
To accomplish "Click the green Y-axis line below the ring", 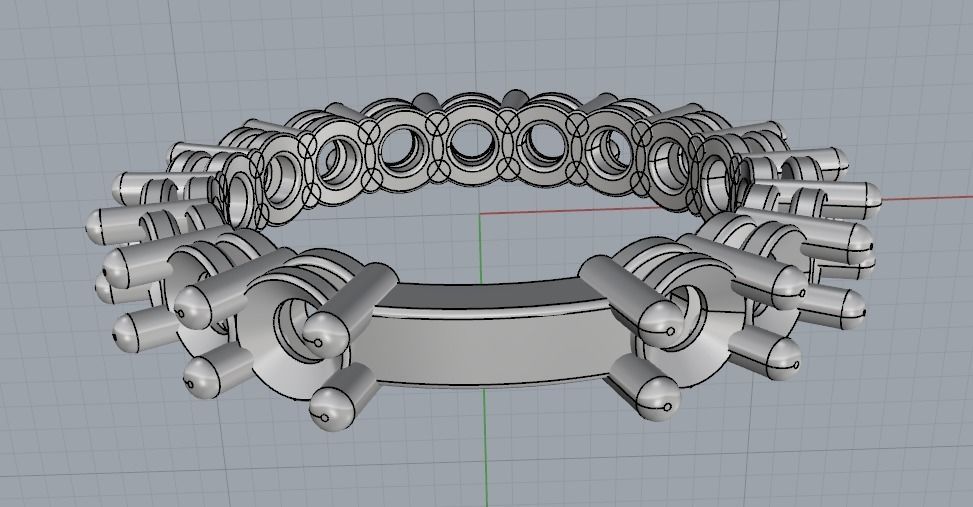I will pos(485,447).
